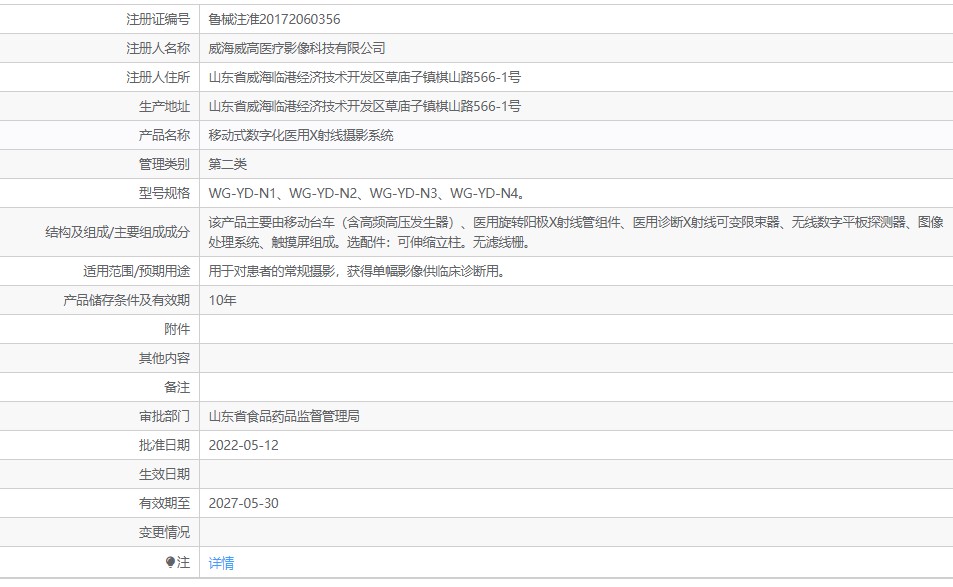
Task: Click the 适用范围/预期用途 label
Action: tap(136, 271)
